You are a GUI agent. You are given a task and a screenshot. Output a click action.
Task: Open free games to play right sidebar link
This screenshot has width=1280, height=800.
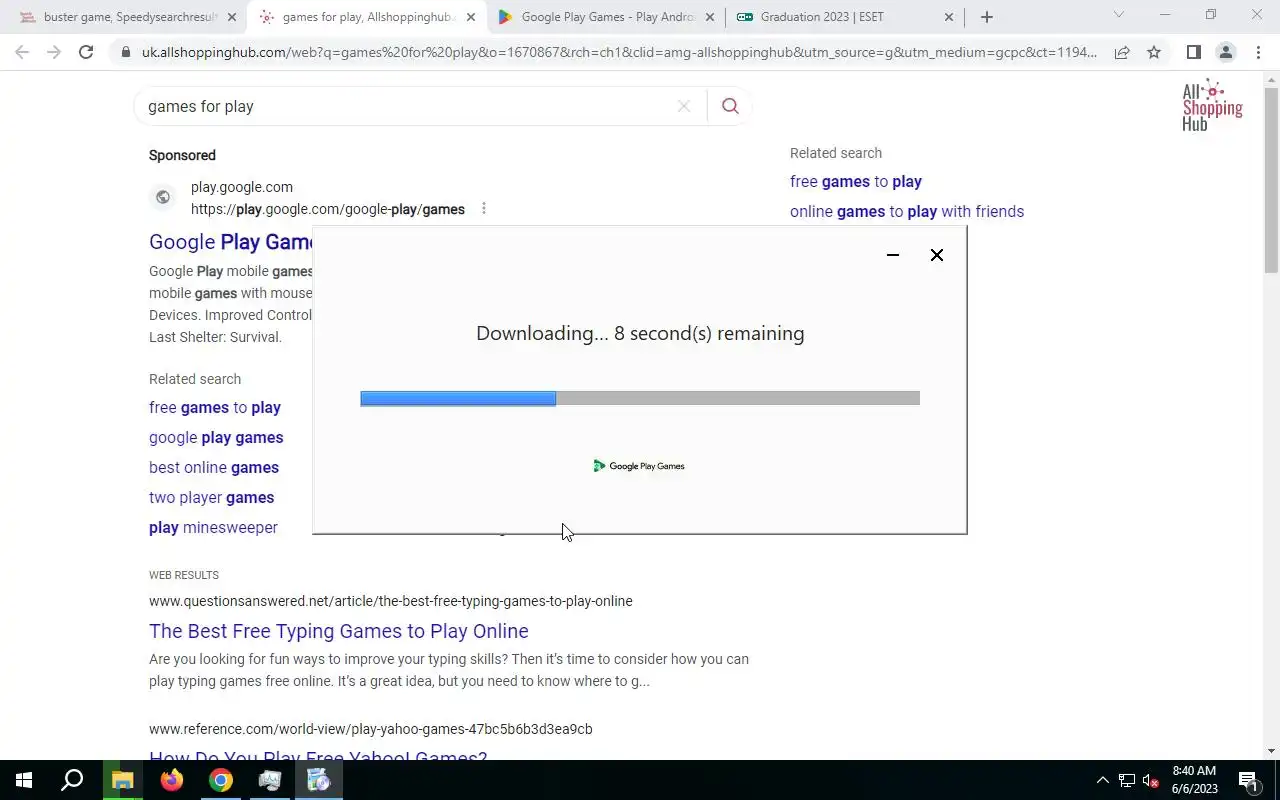click(856, 181)
